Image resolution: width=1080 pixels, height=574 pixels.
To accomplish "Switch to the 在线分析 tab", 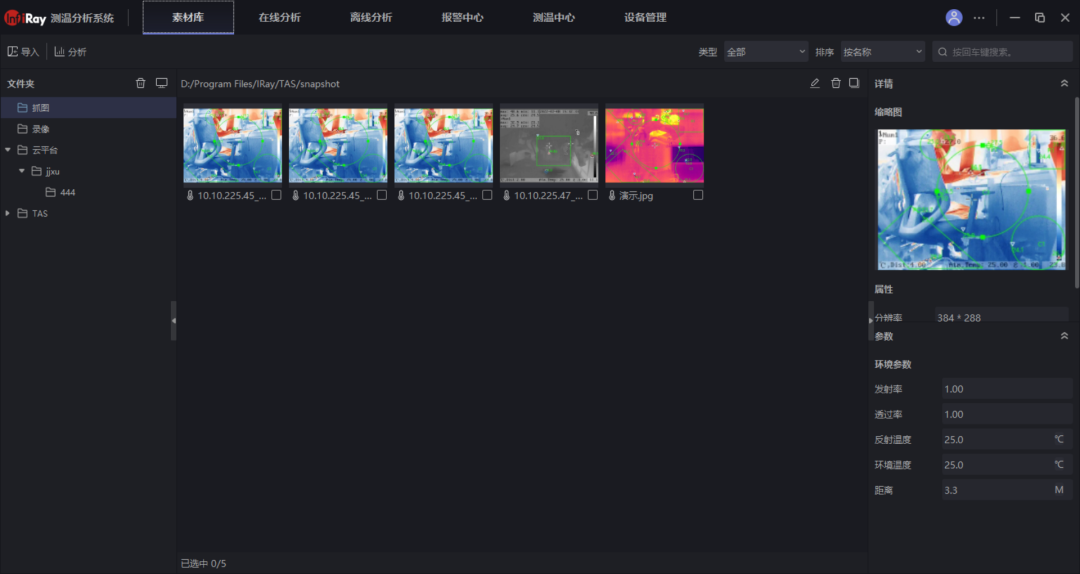I will tap(279, 18).
